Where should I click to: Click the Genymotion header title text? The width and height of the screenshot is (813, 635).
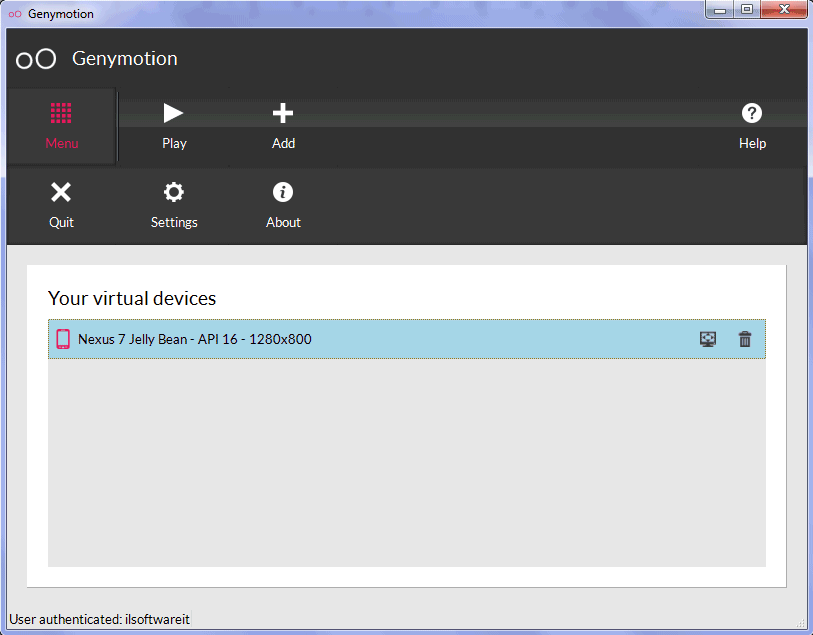click(x=125, y=59)
